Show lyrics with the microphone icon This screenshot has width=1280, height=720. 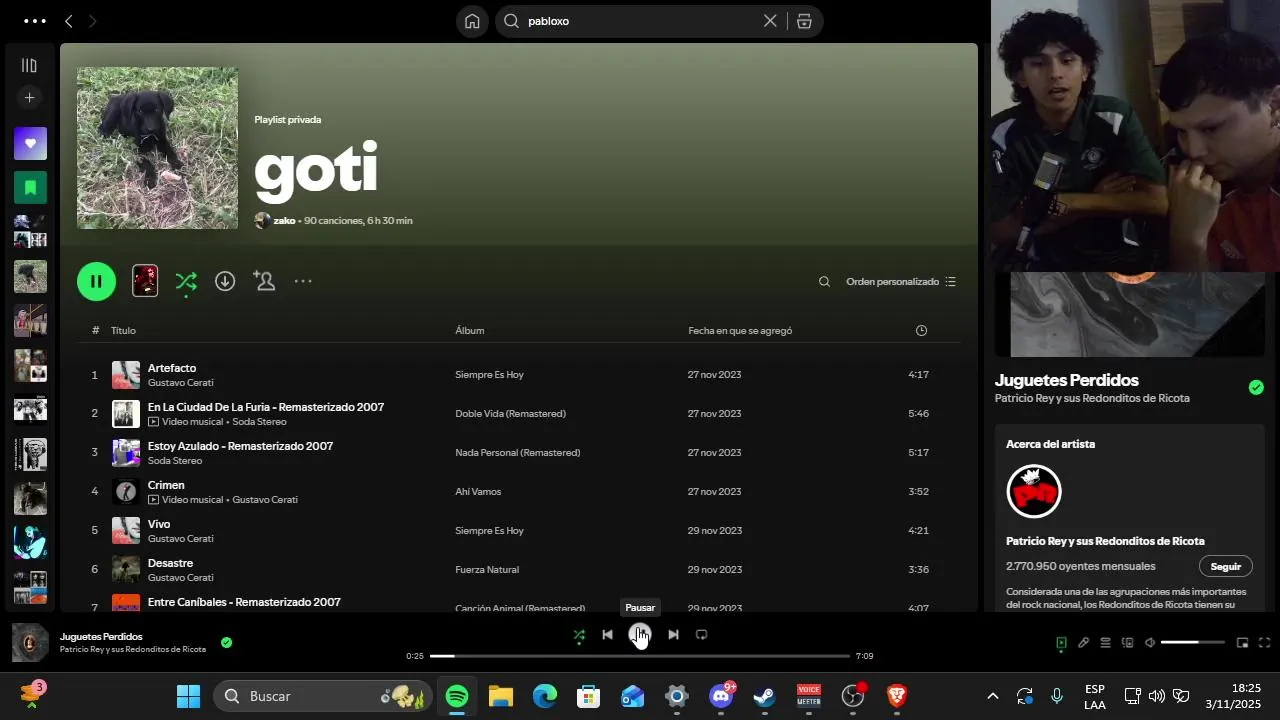tap(1083, 643)
